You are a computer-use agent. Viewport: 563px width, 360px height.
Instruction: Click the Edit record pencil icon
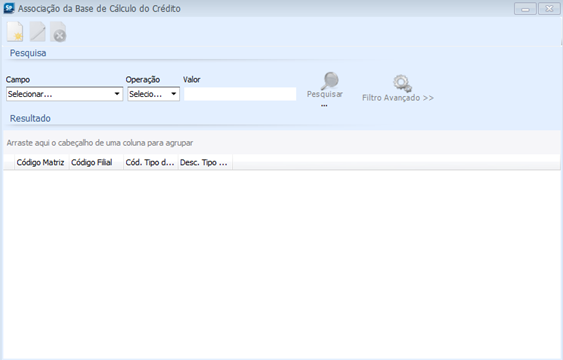(37, 32)
